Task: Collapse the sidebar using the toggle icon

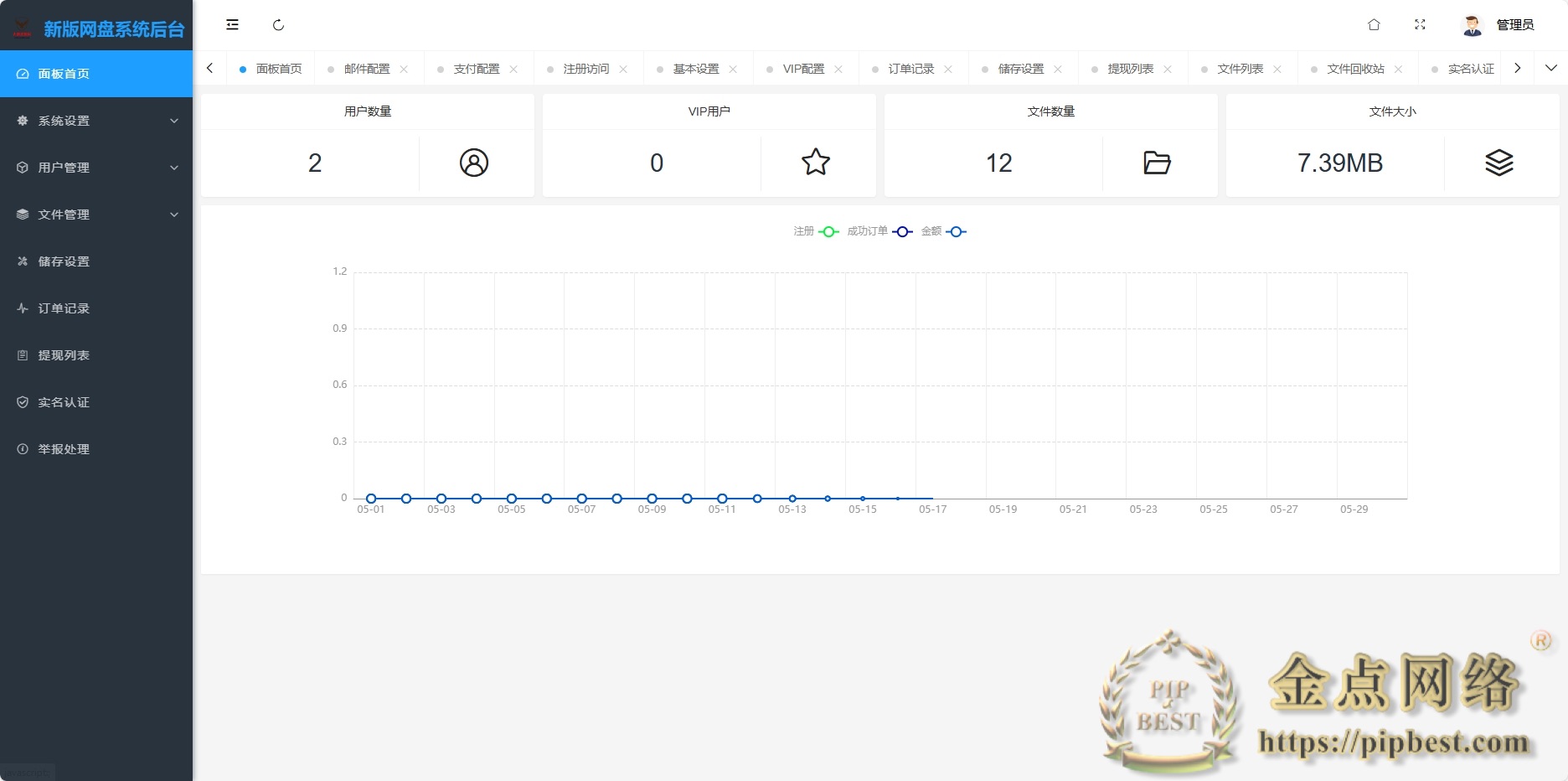Action: [x=232, y=24]
